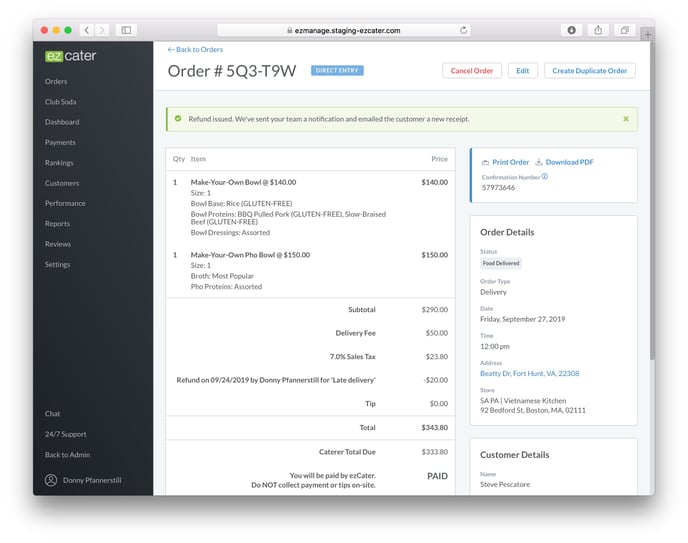Click the date Friday, September 27, 2019
The width and height of the screenshot is (688, 543).
point(523,319)
